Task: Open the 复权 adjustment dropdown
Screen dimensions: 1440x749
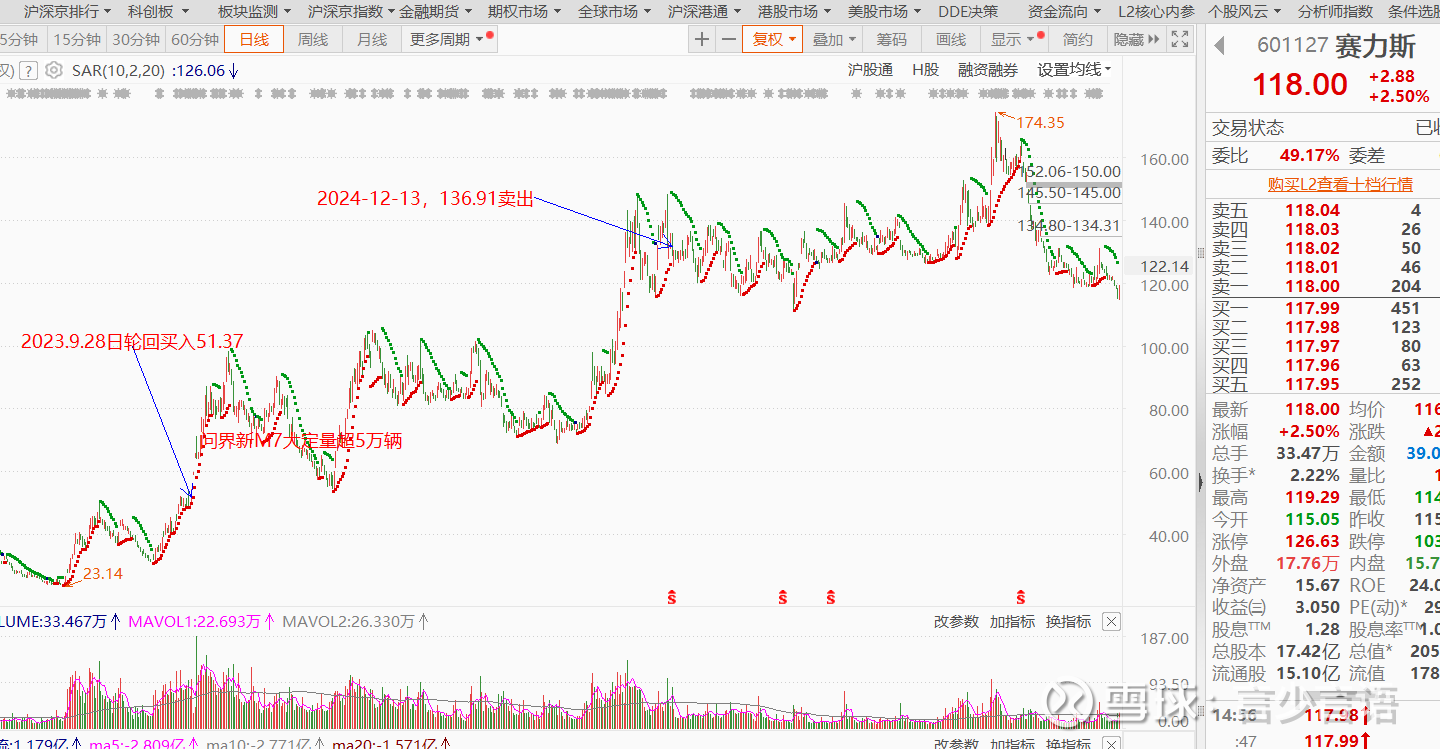Action: pos(773,39)
